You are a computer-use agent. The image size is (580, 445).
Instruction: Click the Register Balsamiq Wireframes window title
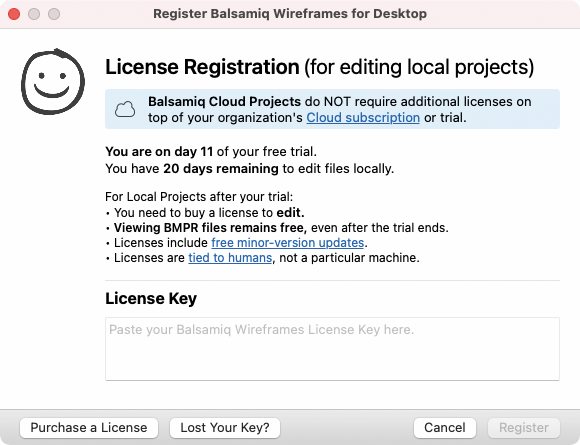(290, 14)
